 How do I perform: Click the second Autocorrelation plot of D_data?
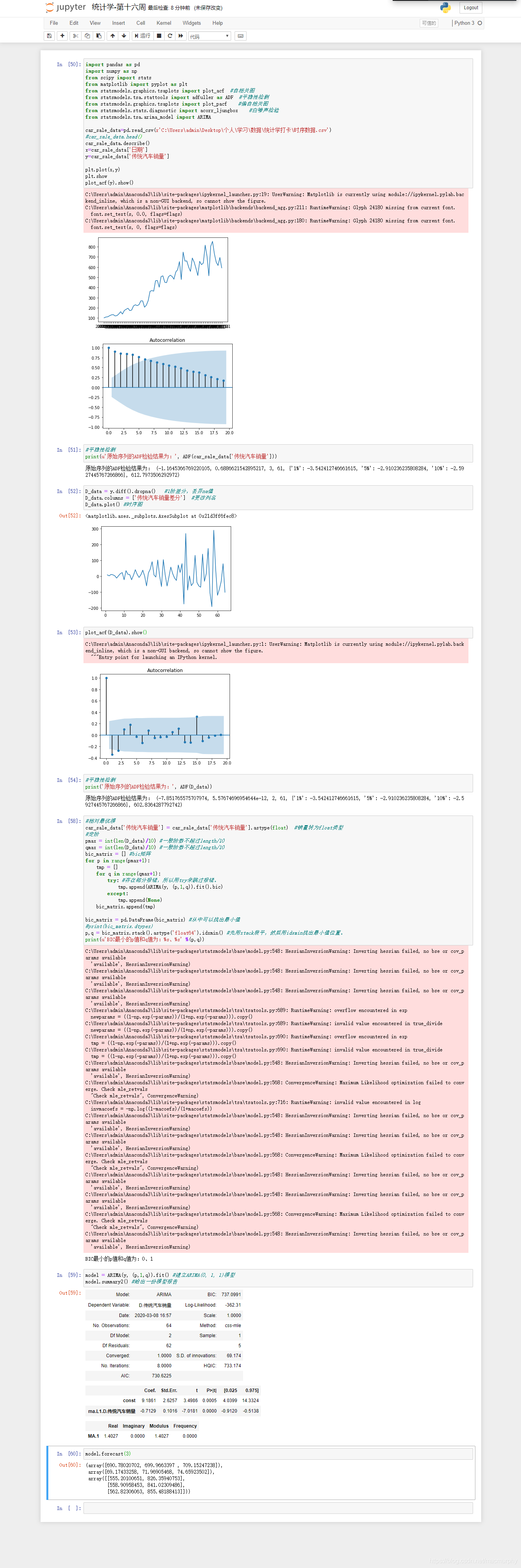click(160, 717)
